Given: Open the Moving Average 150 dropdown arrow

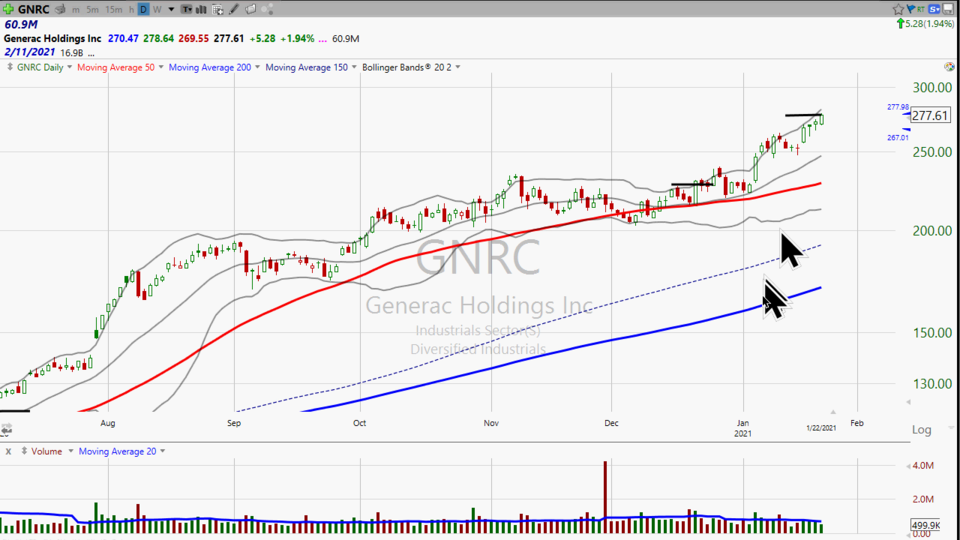Looking at the screenshot, I should tap(354, 67).
